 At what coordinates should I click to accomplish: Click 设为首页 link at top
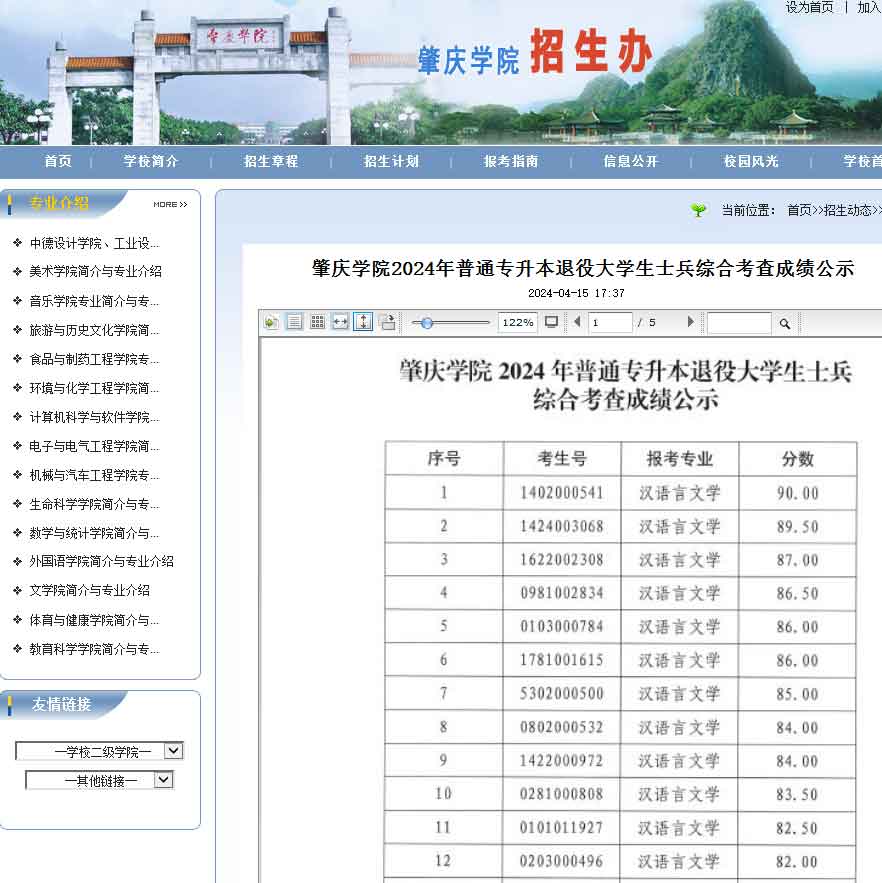809,7
